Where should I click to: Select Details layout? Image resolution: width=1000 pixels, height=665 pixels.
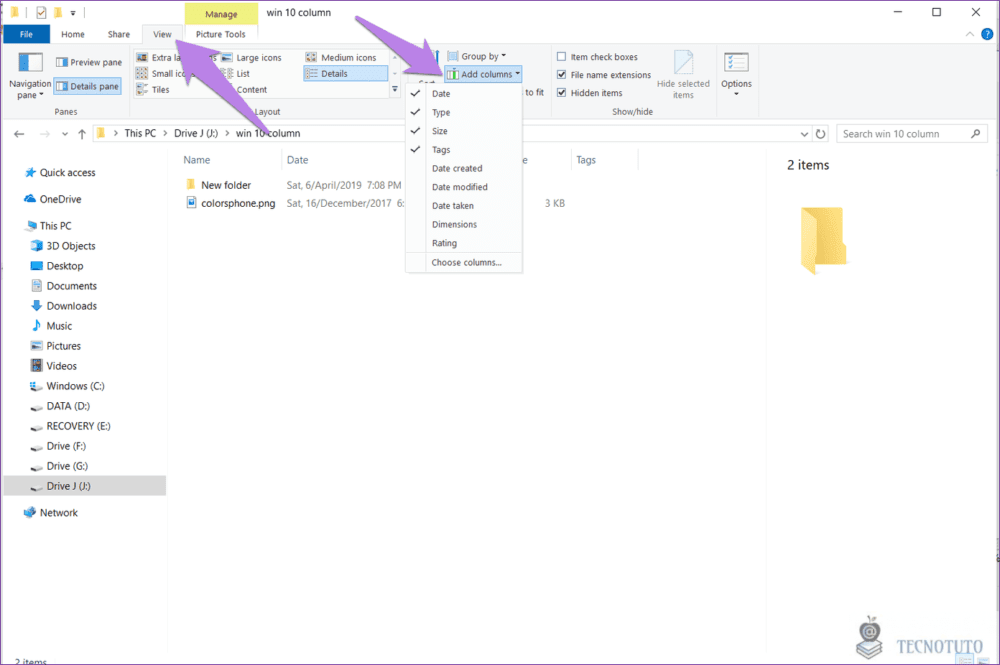click(x=345, y=74)
